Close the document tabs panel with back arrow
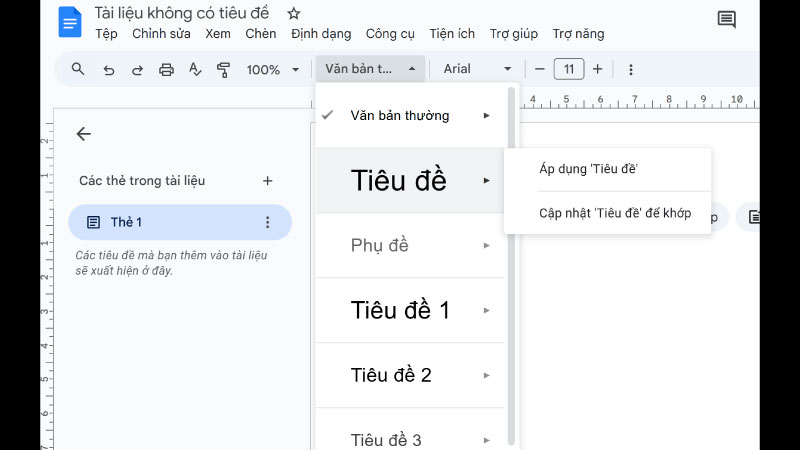This screenshot has height=450, width=800. coord(84,134)
